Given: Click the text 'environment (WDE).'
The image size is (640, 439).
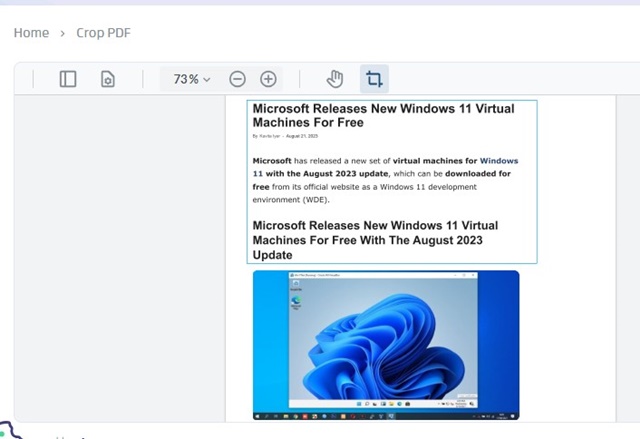Looking at the screenshot, I should tap(291, 200).
